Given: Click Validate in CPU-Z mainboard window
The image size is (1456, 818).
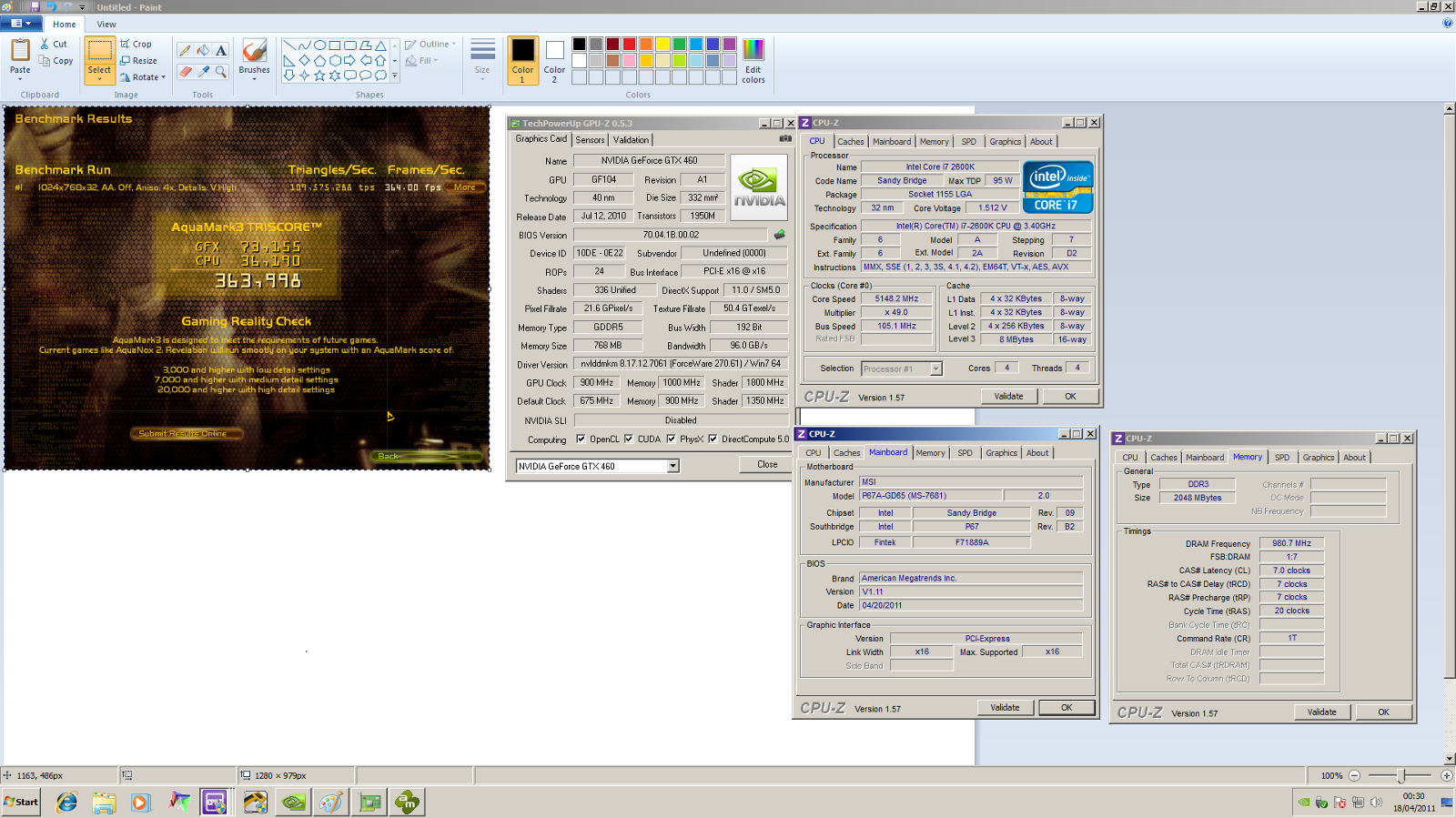Looking at the screenshot, I should click(1005, 708).
